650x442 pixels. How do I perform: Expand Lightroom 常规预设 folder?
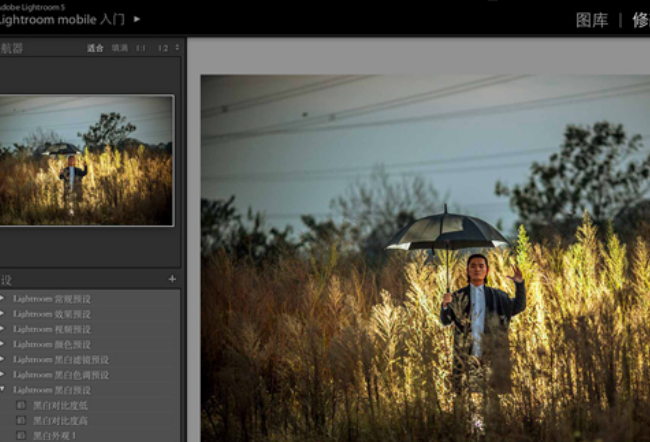3,298
